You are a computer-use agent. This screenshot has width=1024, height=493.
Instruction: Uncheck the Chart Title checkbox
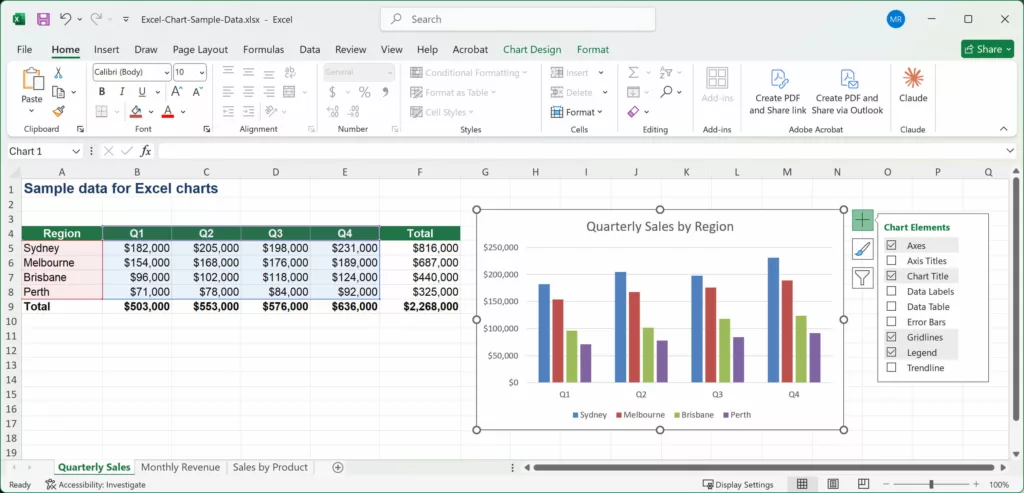click(x=891, y=276)
